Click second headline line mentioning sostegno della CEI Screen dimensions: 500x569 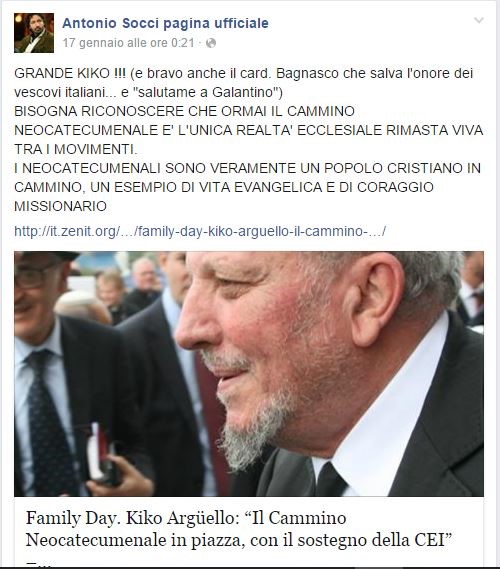(238, 540)
